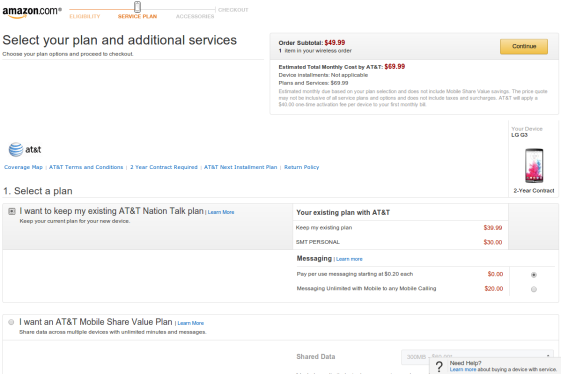
Task: Click the question mark help icon
Action: pos(439,366)
